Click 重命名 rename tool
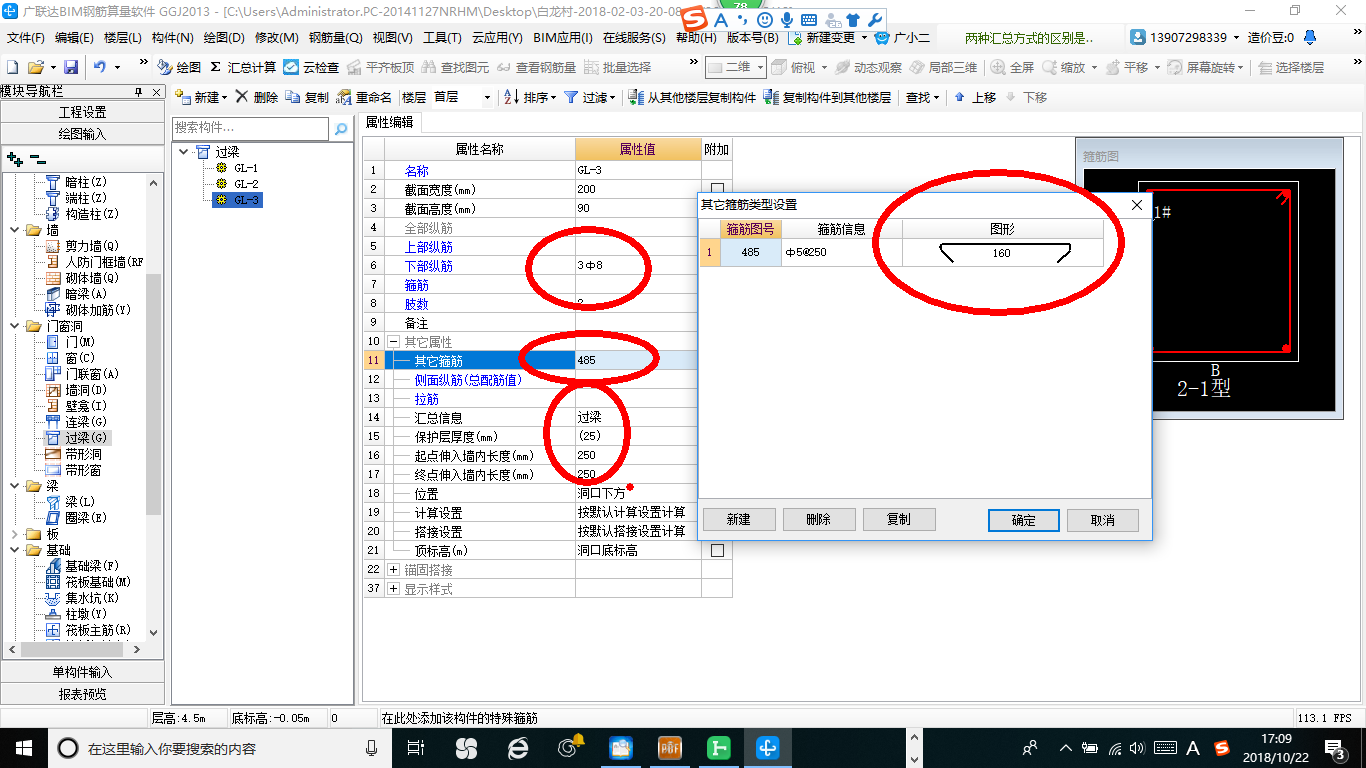Image resolution: width=1366 pixels, height=768 pixels. [x=365, y=97]
